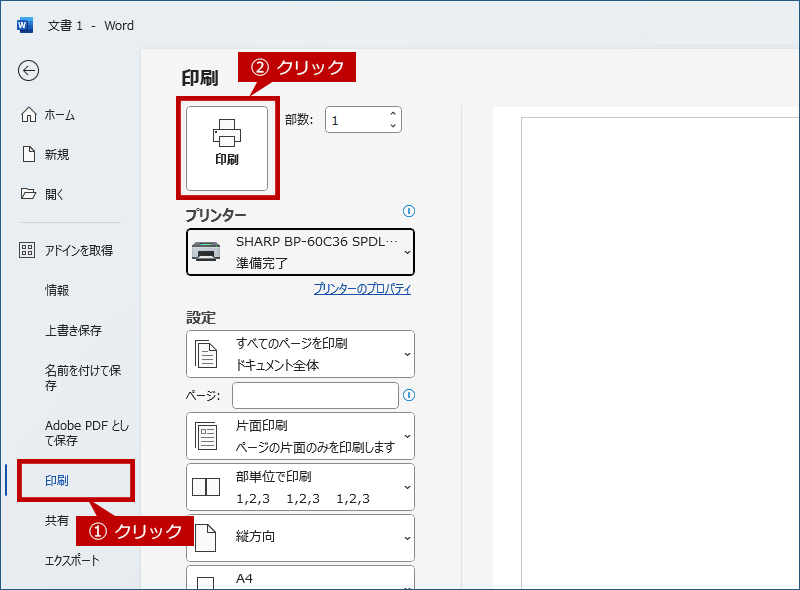The height and width of the screenshot is (590, 800).
Task: Open the 縦方向 orientation dropdown
Action: 300,537
